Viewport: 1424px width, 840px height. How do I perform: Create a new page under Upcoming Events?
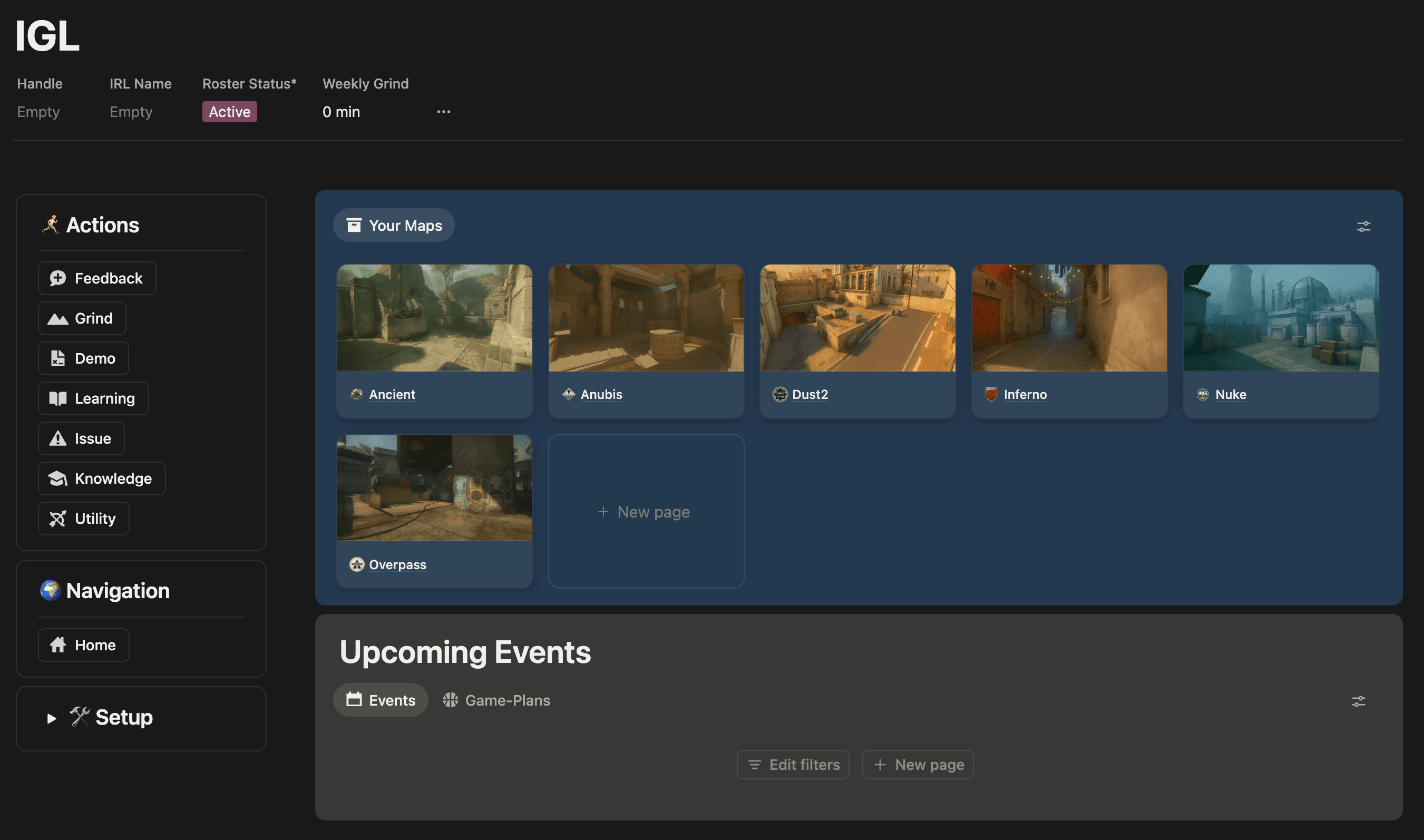[x=917, y=764]
